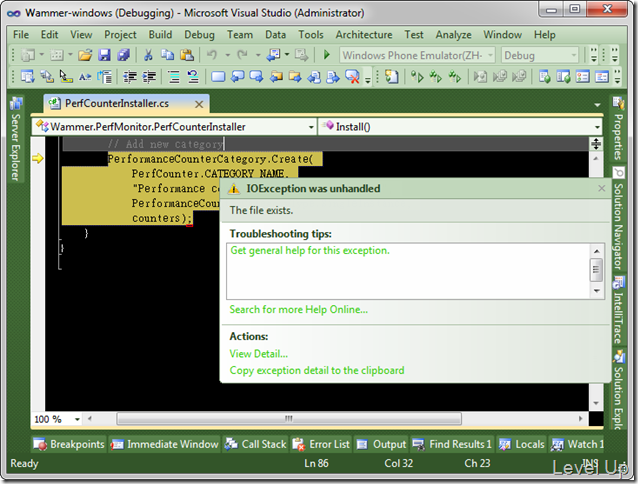Open the open-documents list arrow by tabs
The height and width of the screenshot is (484, 638).
(x=597, y=105)
